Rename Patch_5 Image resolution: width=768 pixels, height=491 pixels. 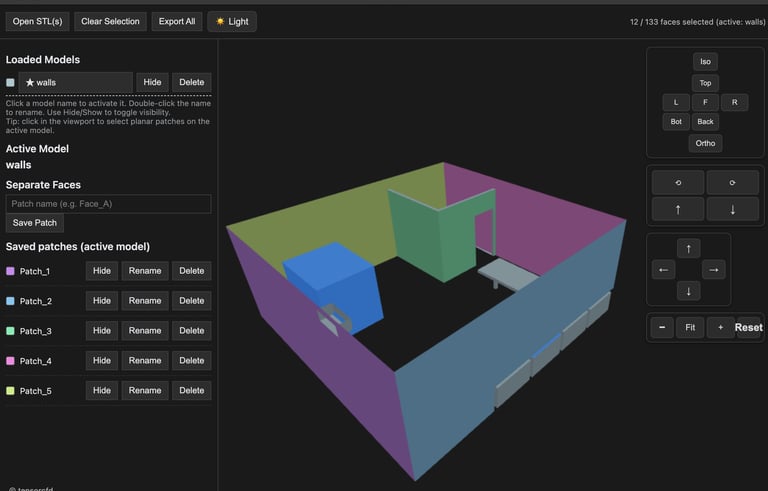(145, 391)
